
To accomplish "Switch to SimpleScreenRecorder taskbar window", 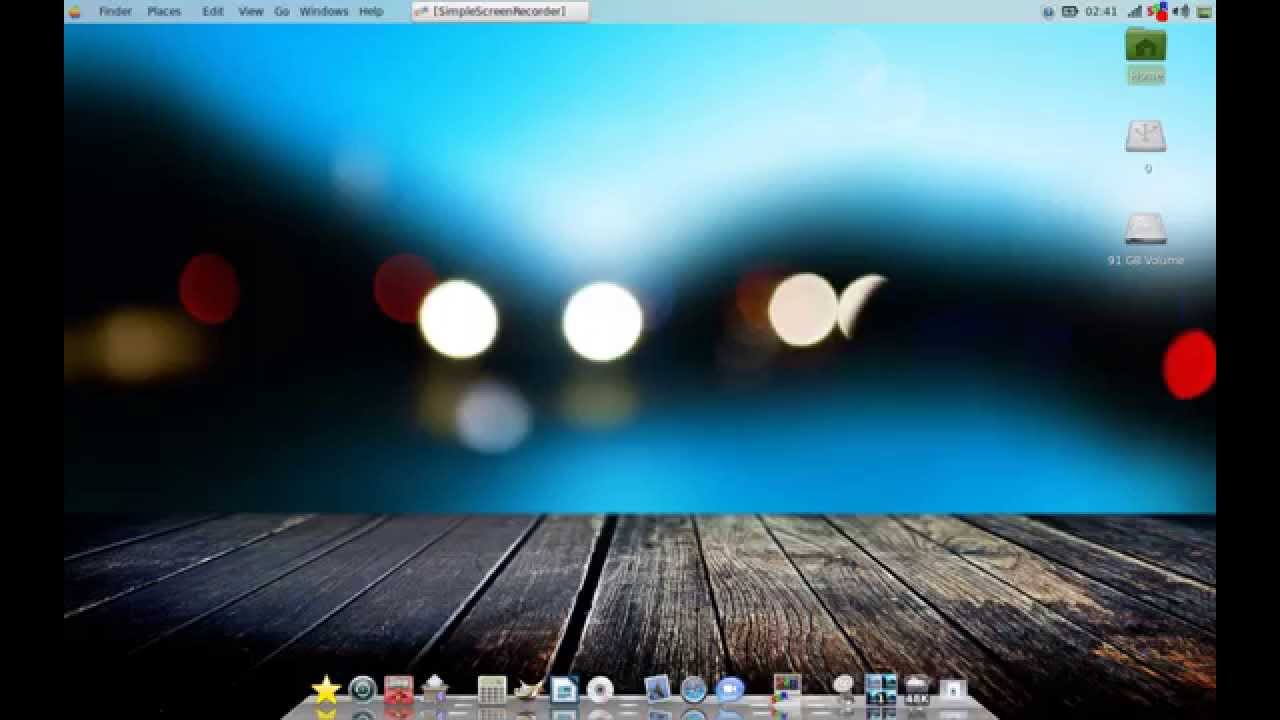I will coord(500,12).
